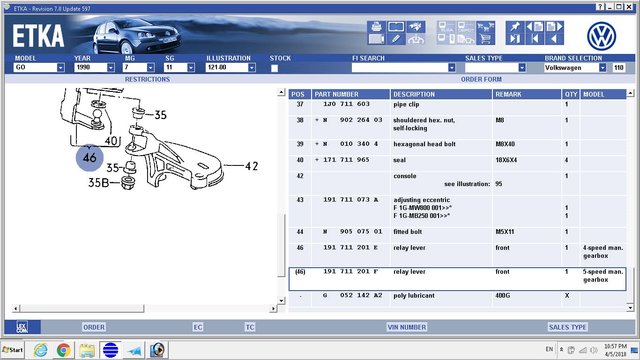Show hidden system tray icons

561,350
